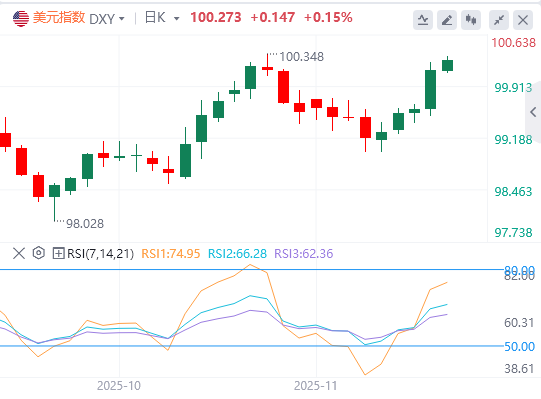This screenshot has height=399, width=541.
Task: Toggle the blue RSI2:66.28 line
Action: (x=237, y=254)
